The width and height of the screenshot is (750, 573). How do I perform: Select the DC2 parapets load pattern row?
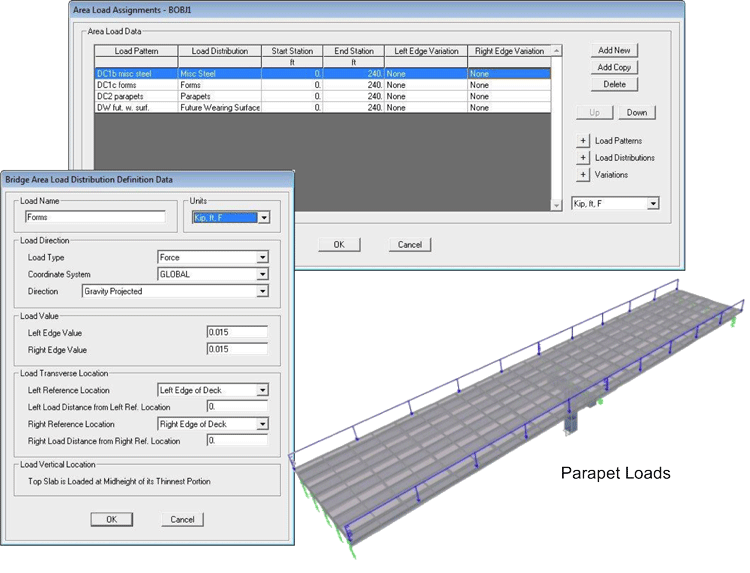tap(135, 97)
